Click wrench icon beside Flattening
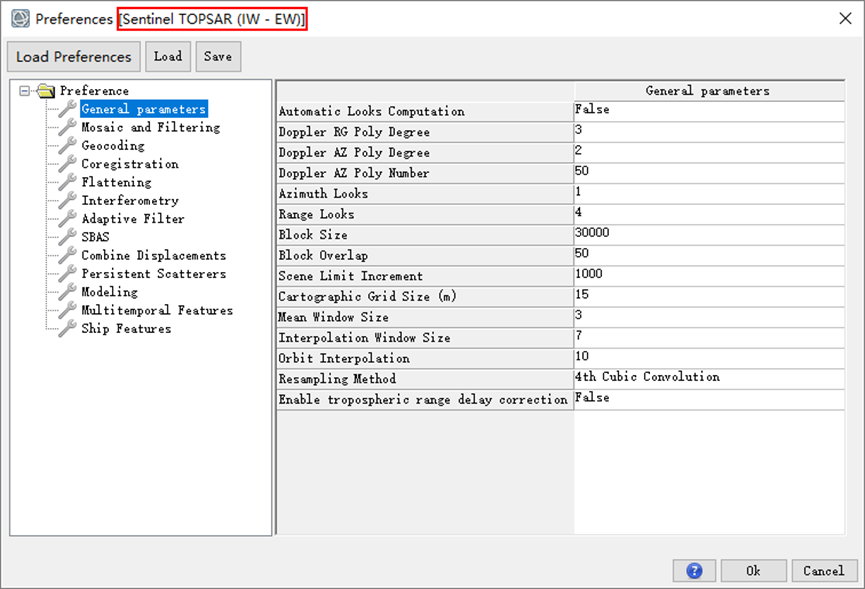 point(67,181)
